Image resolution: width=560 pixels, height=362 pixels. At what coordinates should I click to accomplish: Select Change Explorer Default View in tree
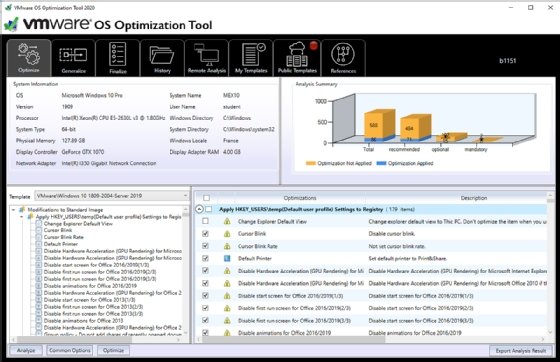(78, 223)
